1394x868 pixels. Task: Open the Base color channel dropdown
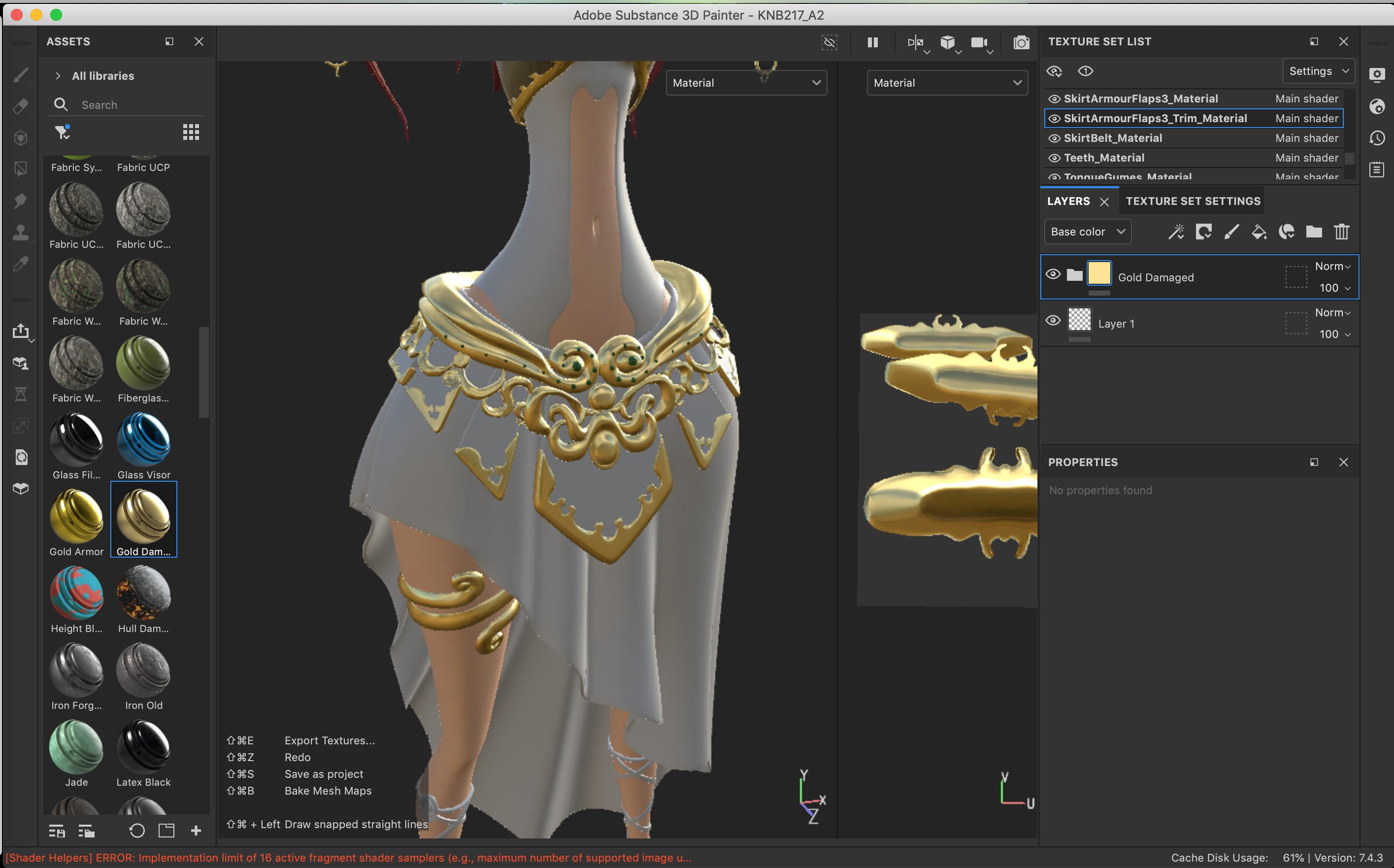click(x=1088, y=232)
